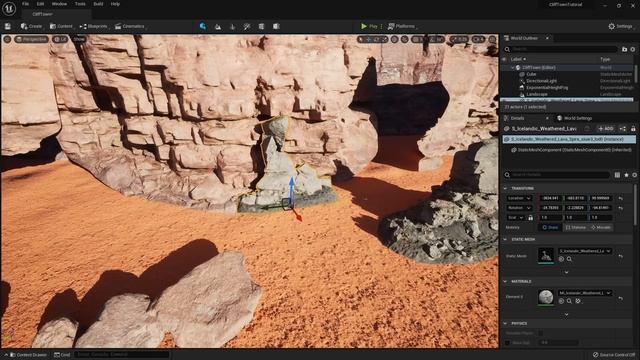Open the Brush Editing mode icon
Screen dimensions: 640x360
(x=276, y=27)
